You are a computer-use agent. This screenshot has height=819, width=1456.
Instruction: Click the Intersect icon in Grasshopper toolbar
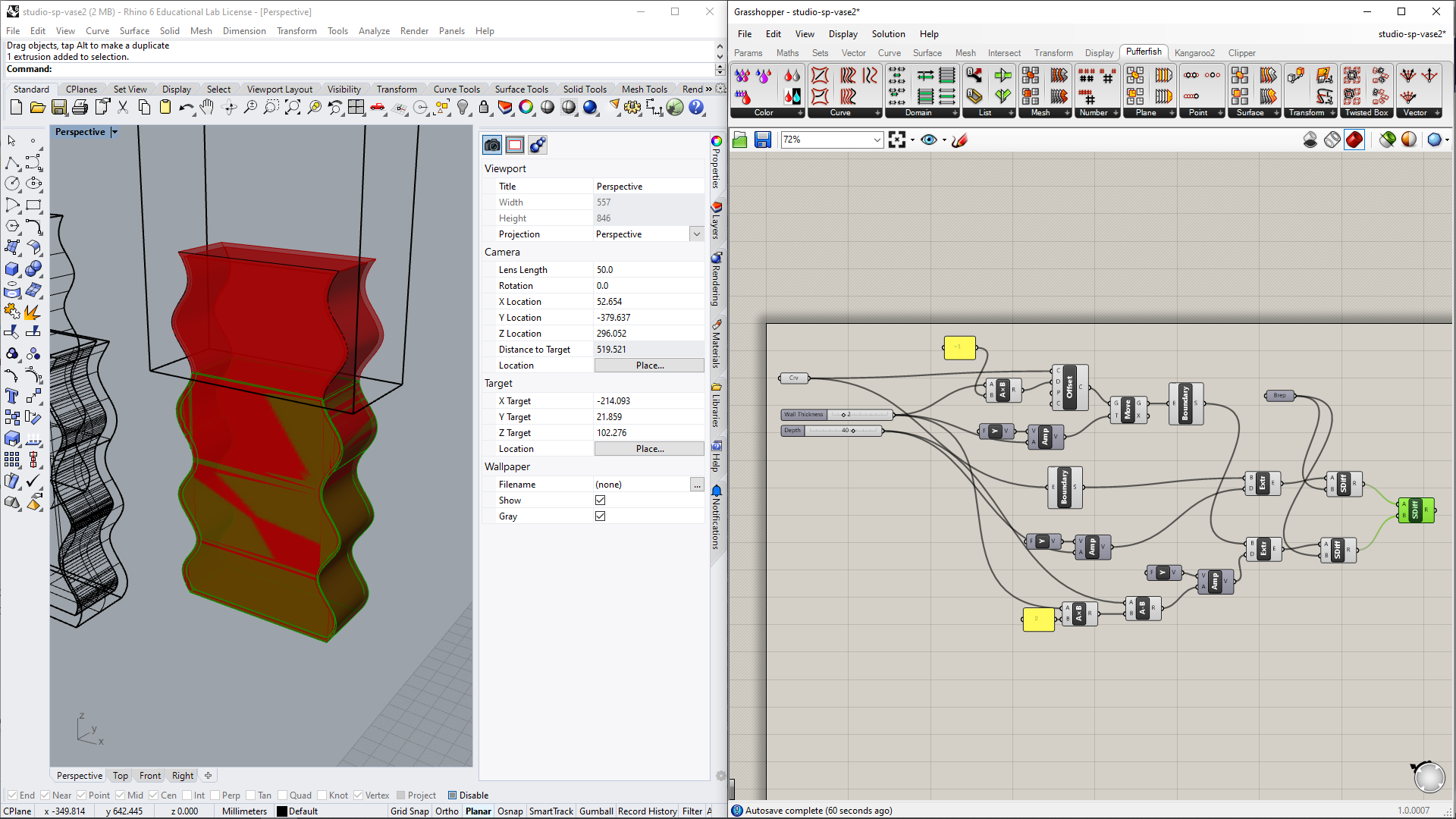[x=1002, y=52]
